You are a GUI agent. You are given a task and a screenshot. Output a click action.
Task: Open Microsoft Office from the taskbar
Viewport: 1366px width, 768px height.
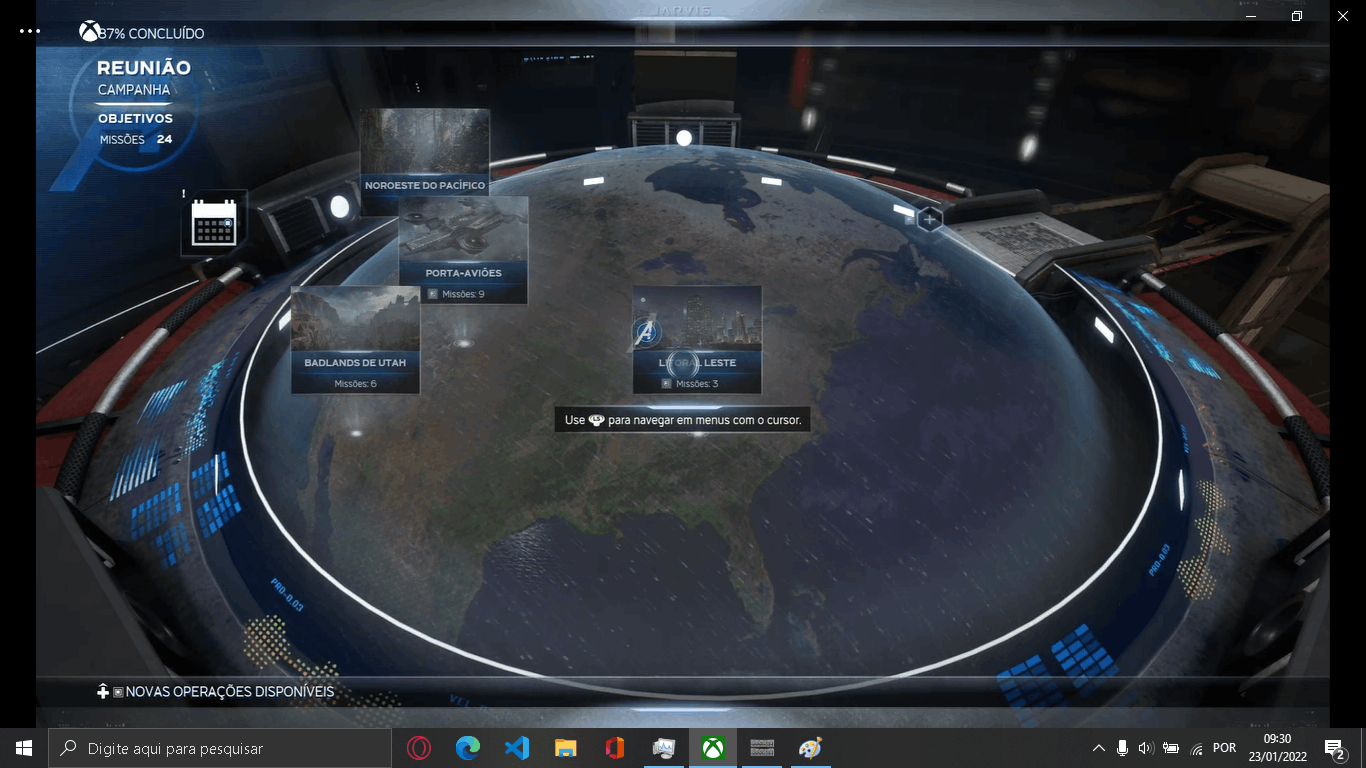[615, 748]
